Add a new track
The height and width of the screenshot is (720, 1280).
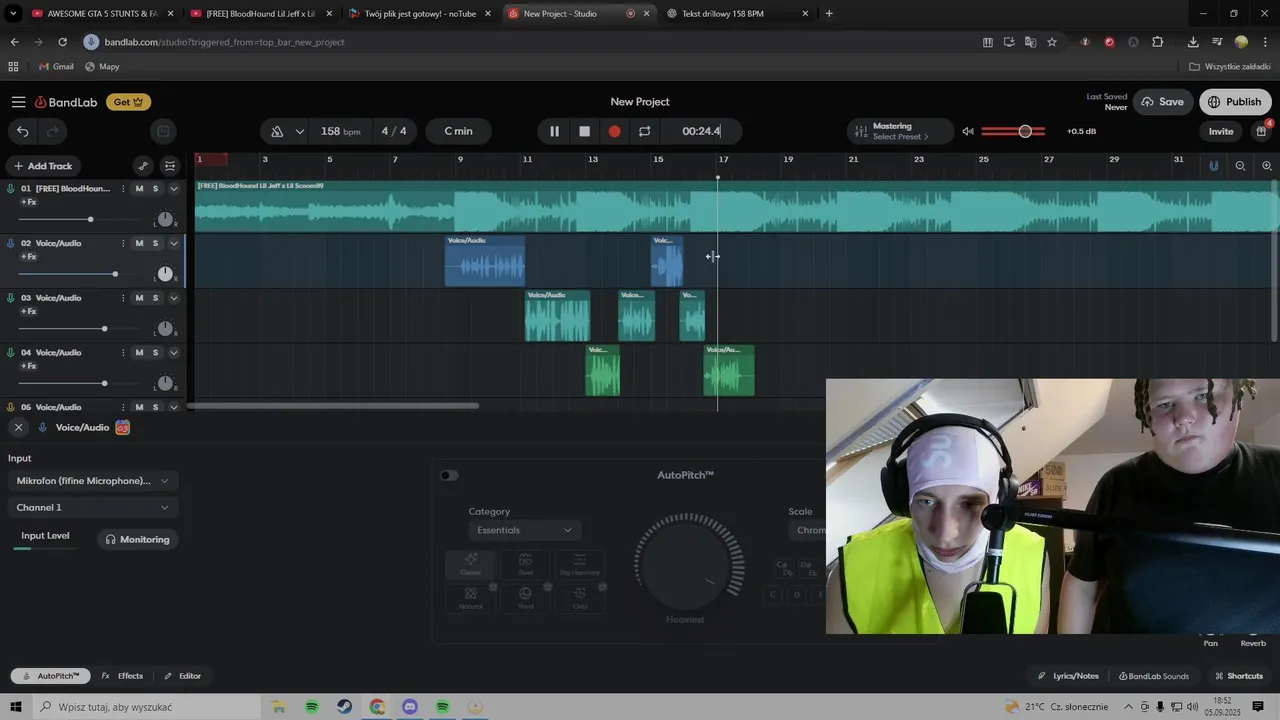click(43, 166)
